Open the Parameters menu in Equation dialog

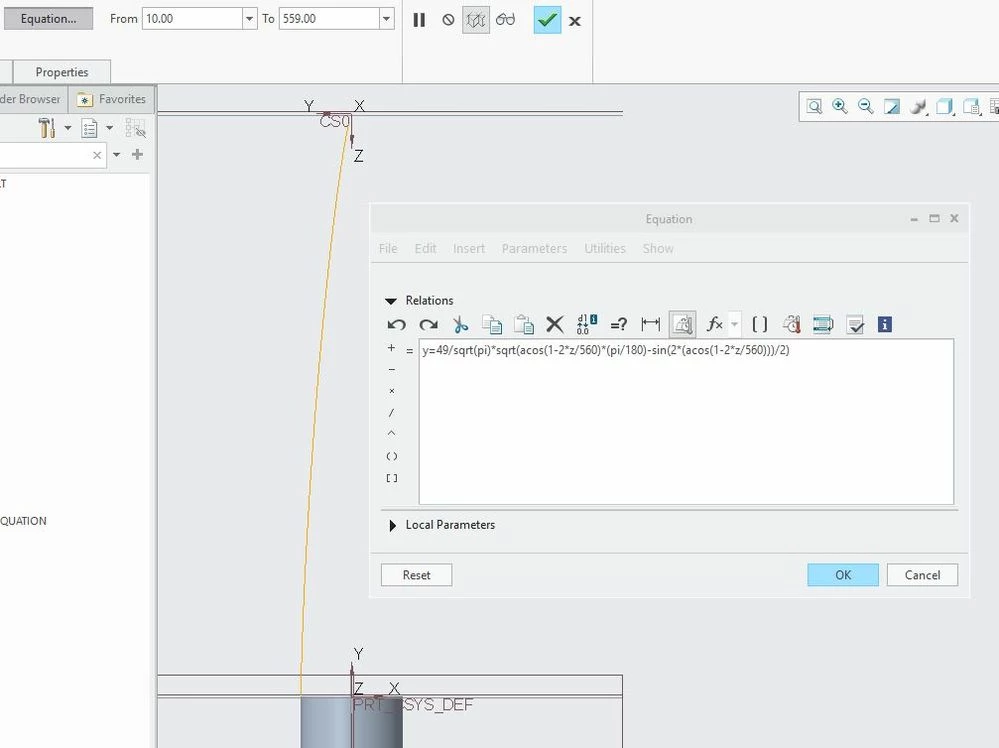534,248
